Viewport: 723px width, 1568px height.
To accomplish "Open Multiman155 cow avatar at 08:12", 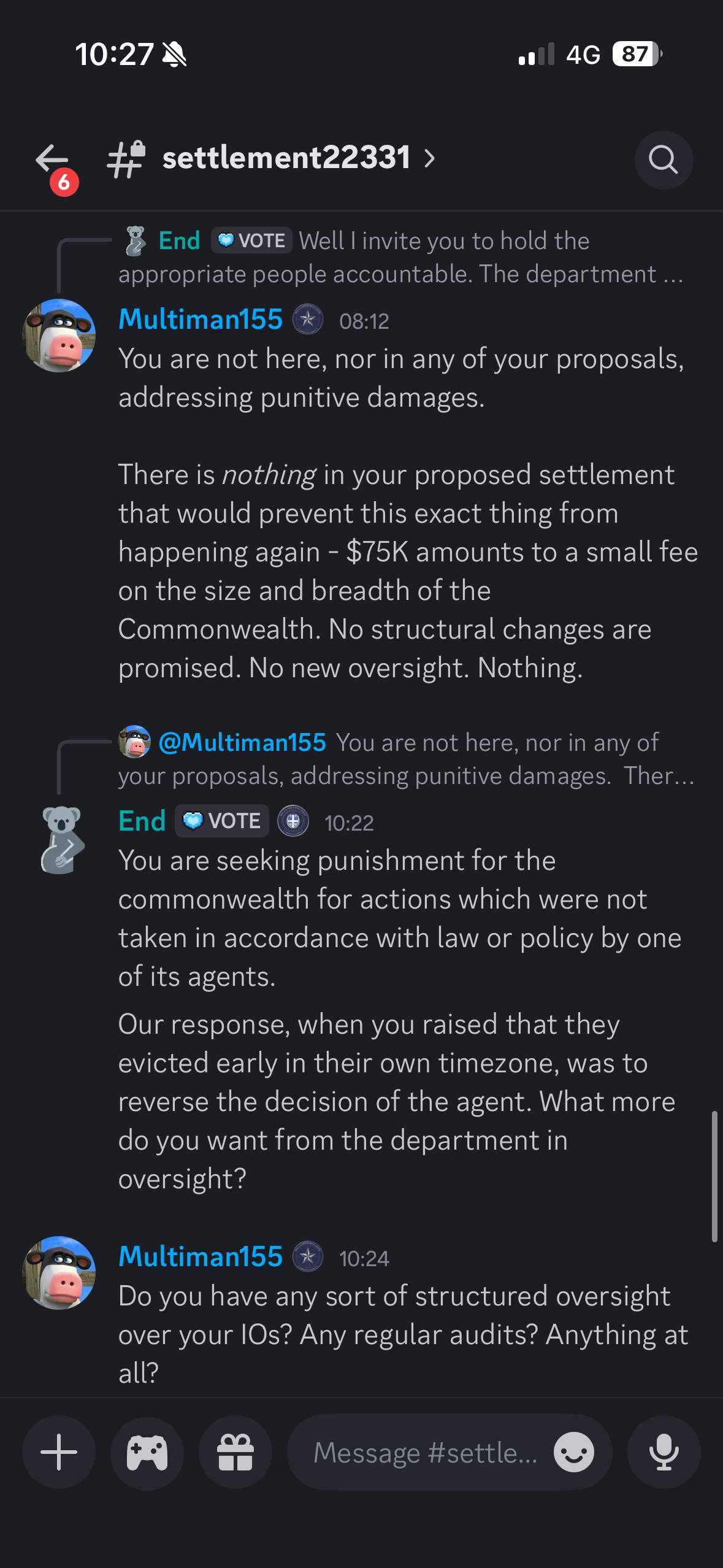I will click(59, 336).
